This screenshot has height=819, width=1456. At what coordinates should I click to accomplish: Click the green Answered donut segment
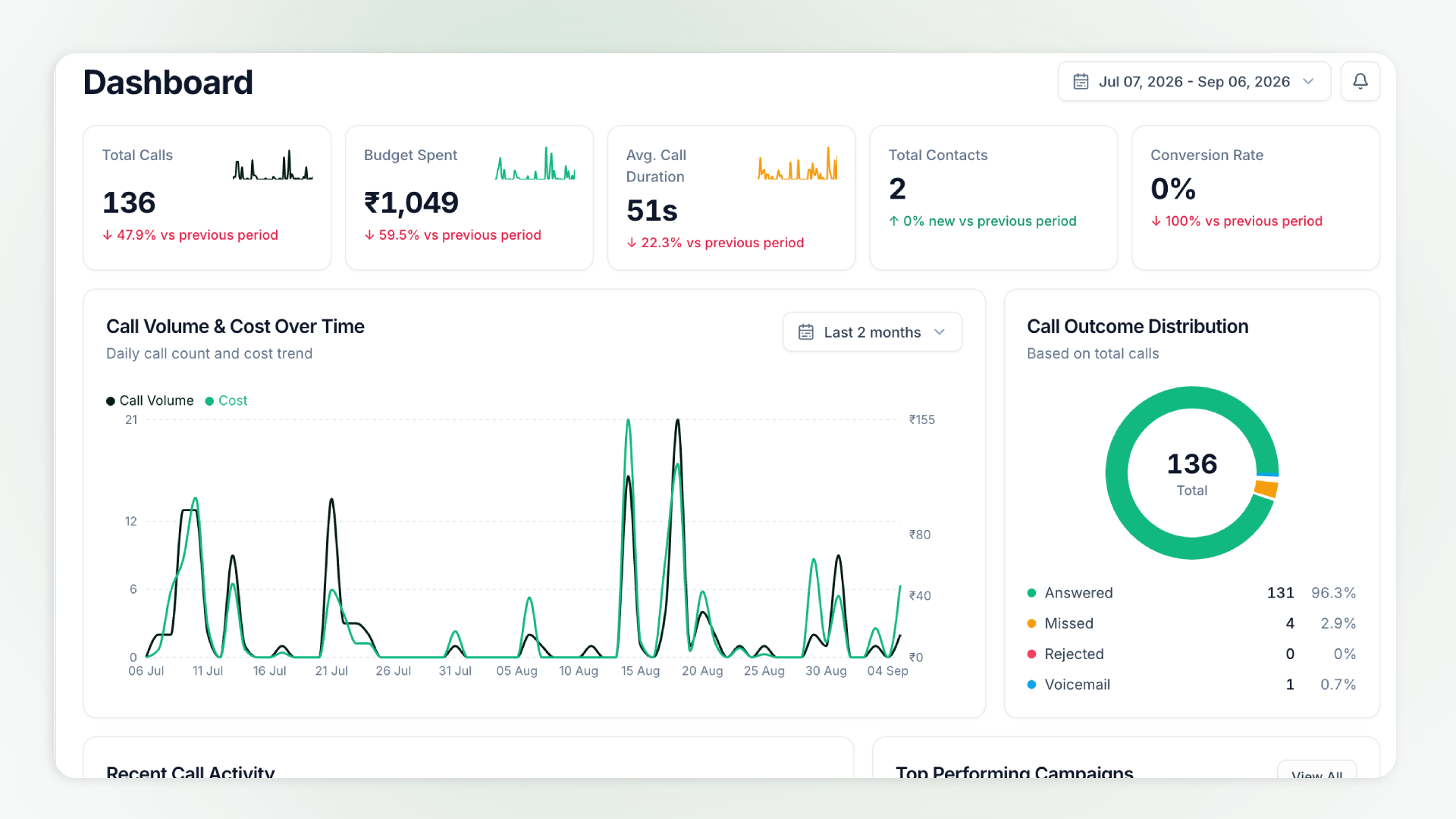click(x=1116, y=473)
